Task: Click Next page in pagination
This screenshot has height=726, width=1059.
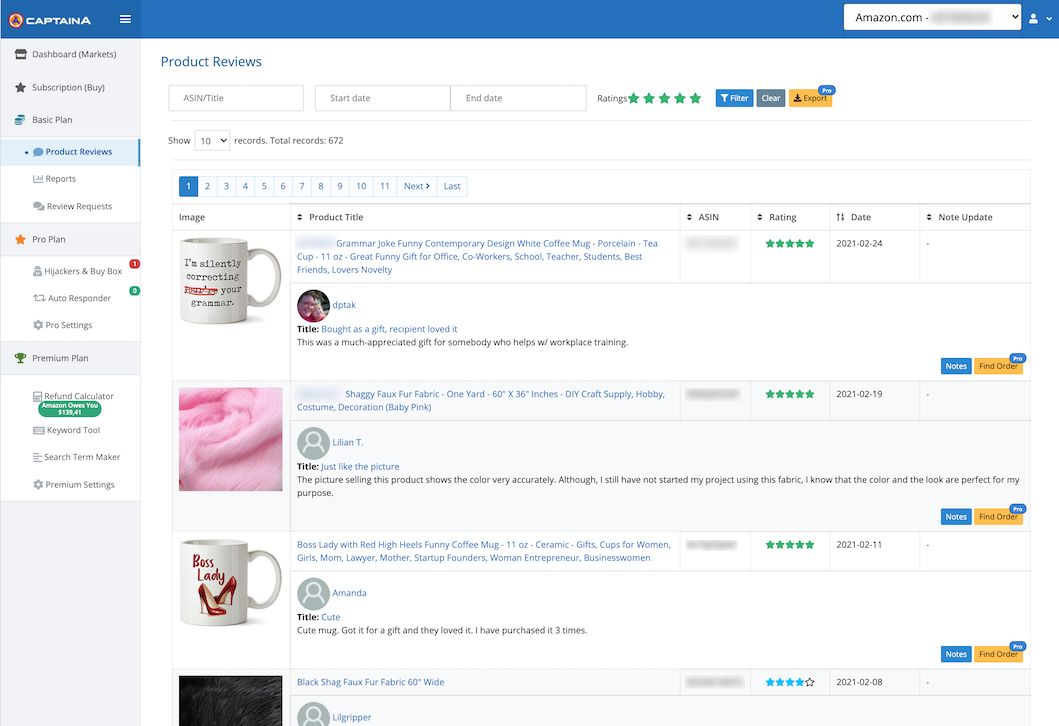Action: 417,186
